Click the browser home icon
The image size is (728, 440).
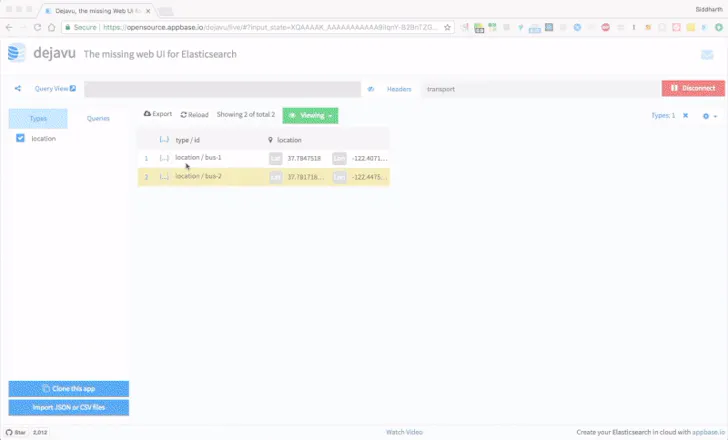[52, 27]
